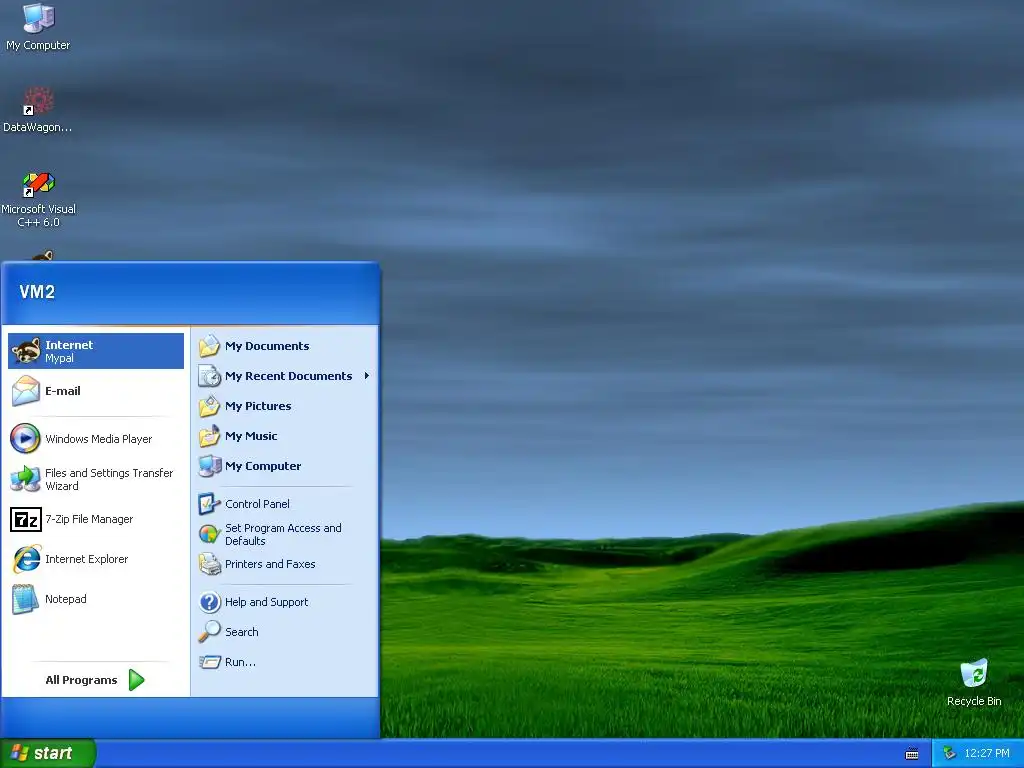The width and height of the screenshot is (1024, 768).
Task: Choose Printers and Faxes label
Action: (x=270, y=564)
